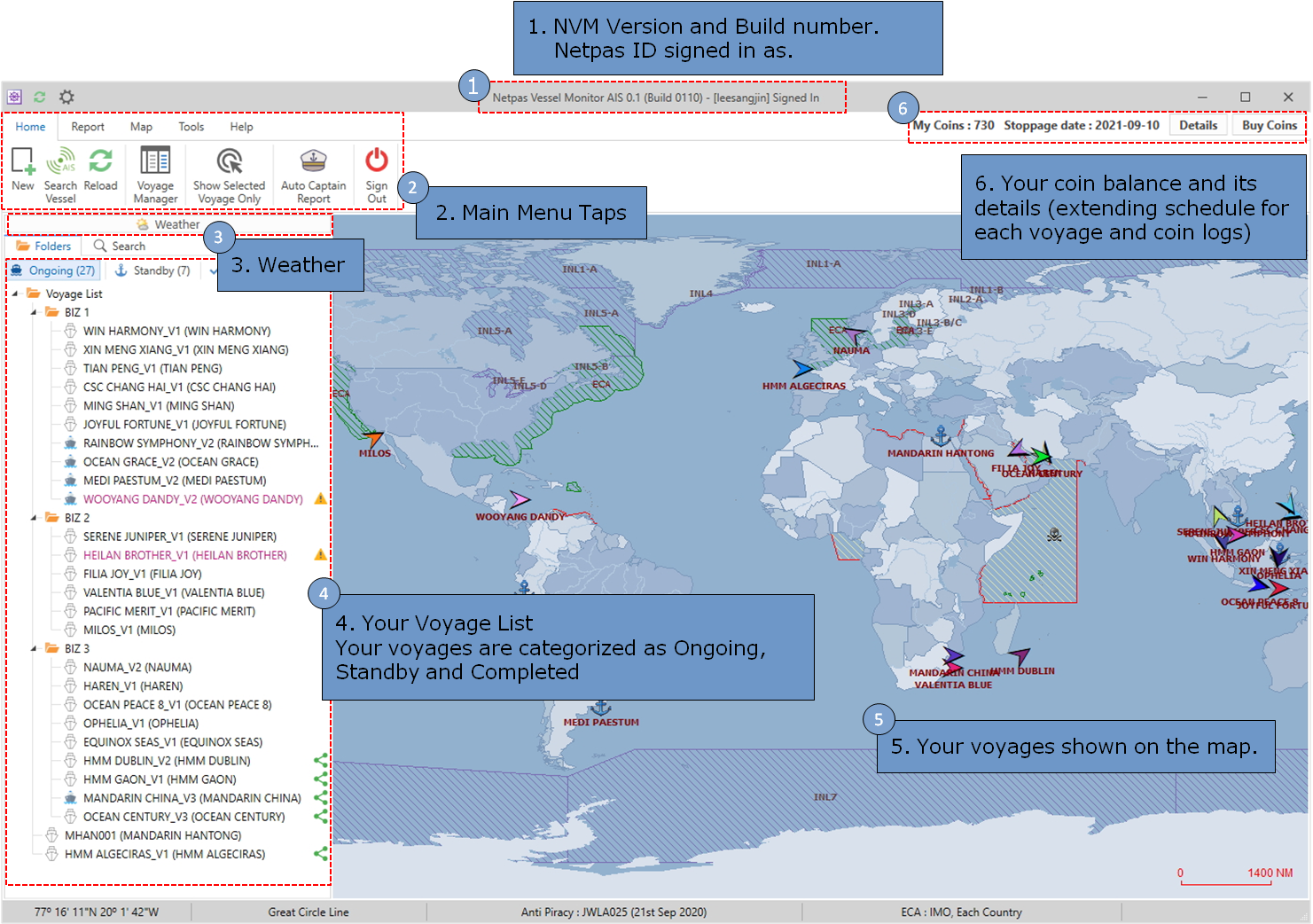Click share icon beside HMM DUBLIN_V2

pos(321,760)
